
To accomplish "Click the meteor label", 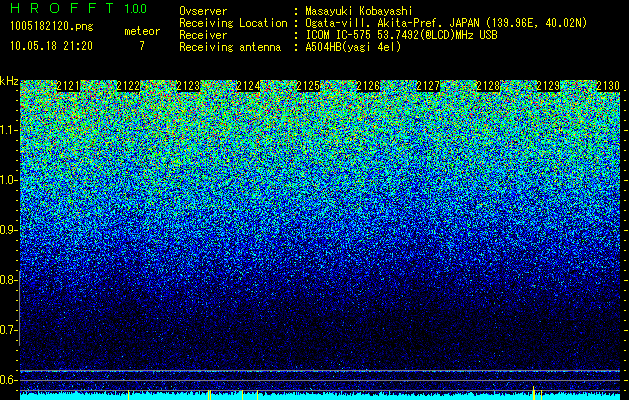I will pyautogui.click(x=142, y=31).
